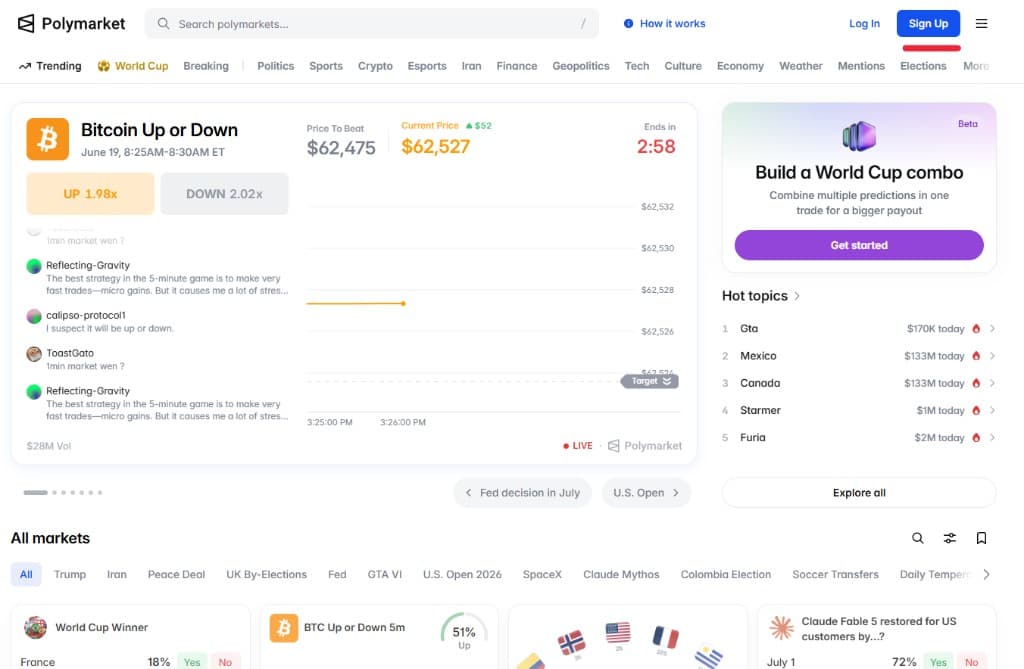
Task: Open the Elections tab
Action: [x=923, y=66]
